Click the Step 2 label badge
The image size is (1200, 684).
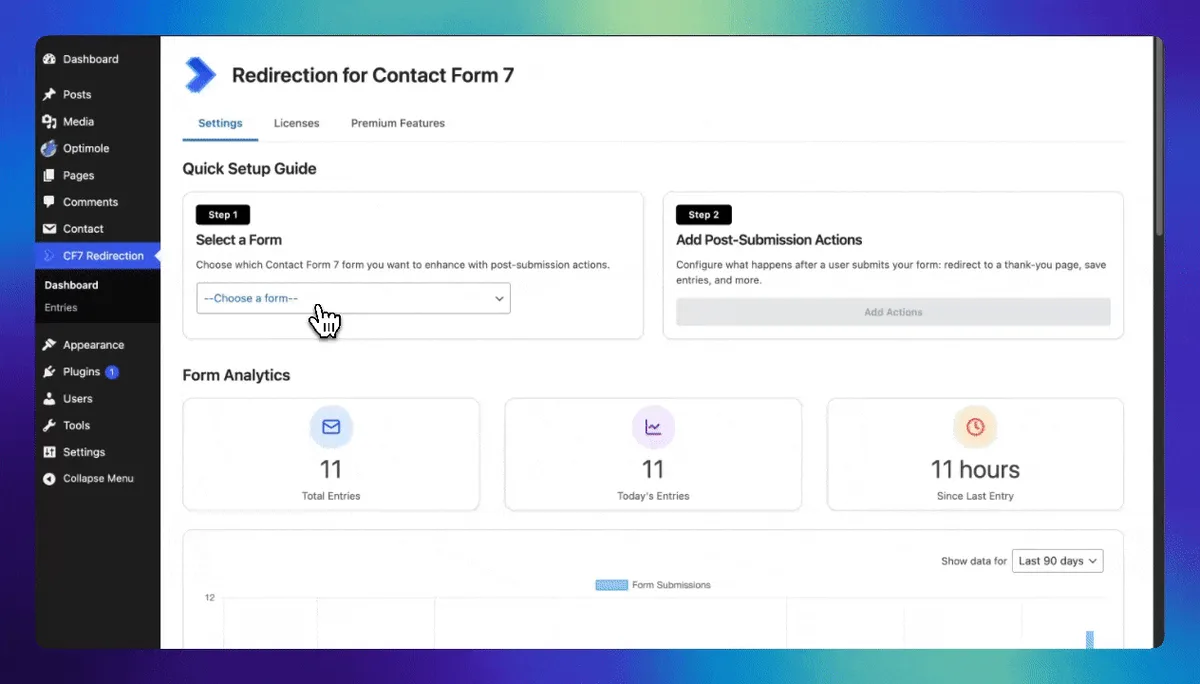click(x=704, y=215)
